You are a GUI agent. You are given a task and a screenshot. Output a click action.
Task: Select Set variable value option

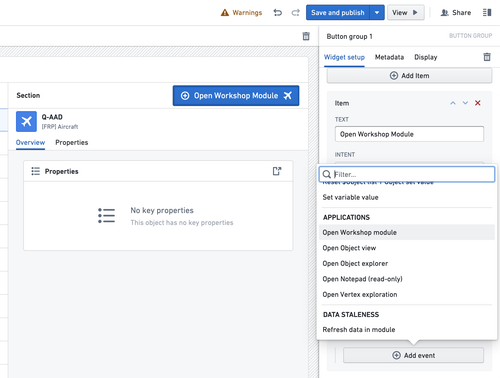[x=407, y=197]
